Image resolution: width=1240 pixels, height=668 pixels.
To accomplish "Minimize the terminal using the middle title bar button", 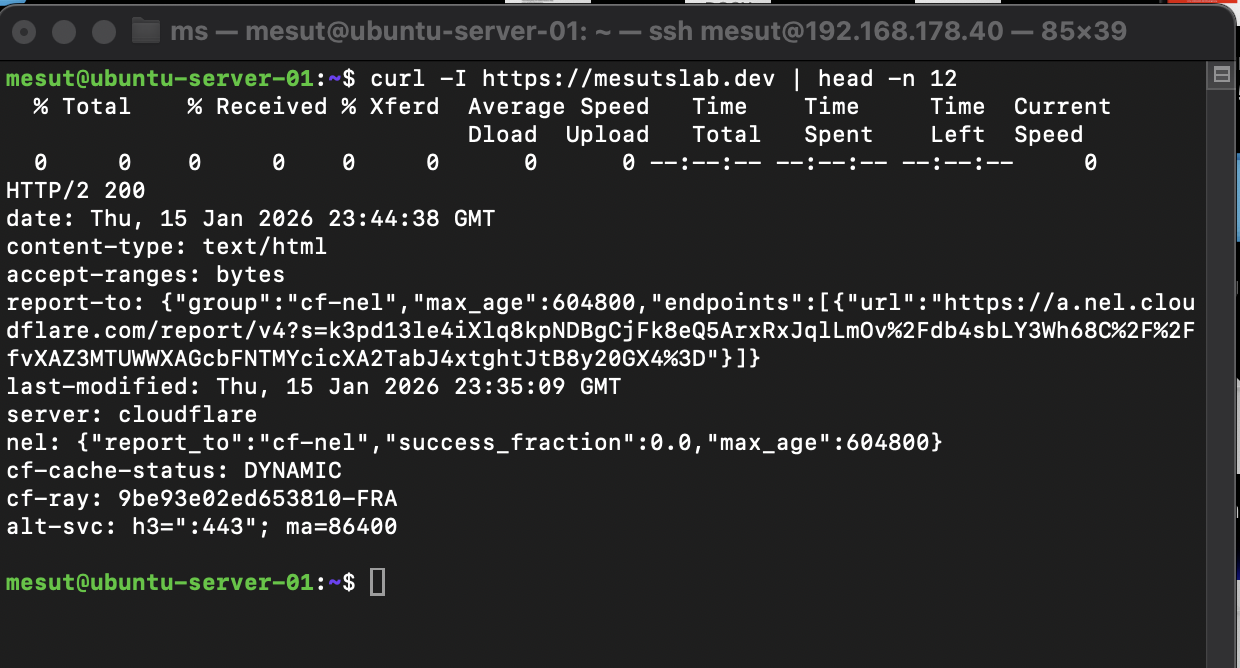I will [x=64, y=32].
